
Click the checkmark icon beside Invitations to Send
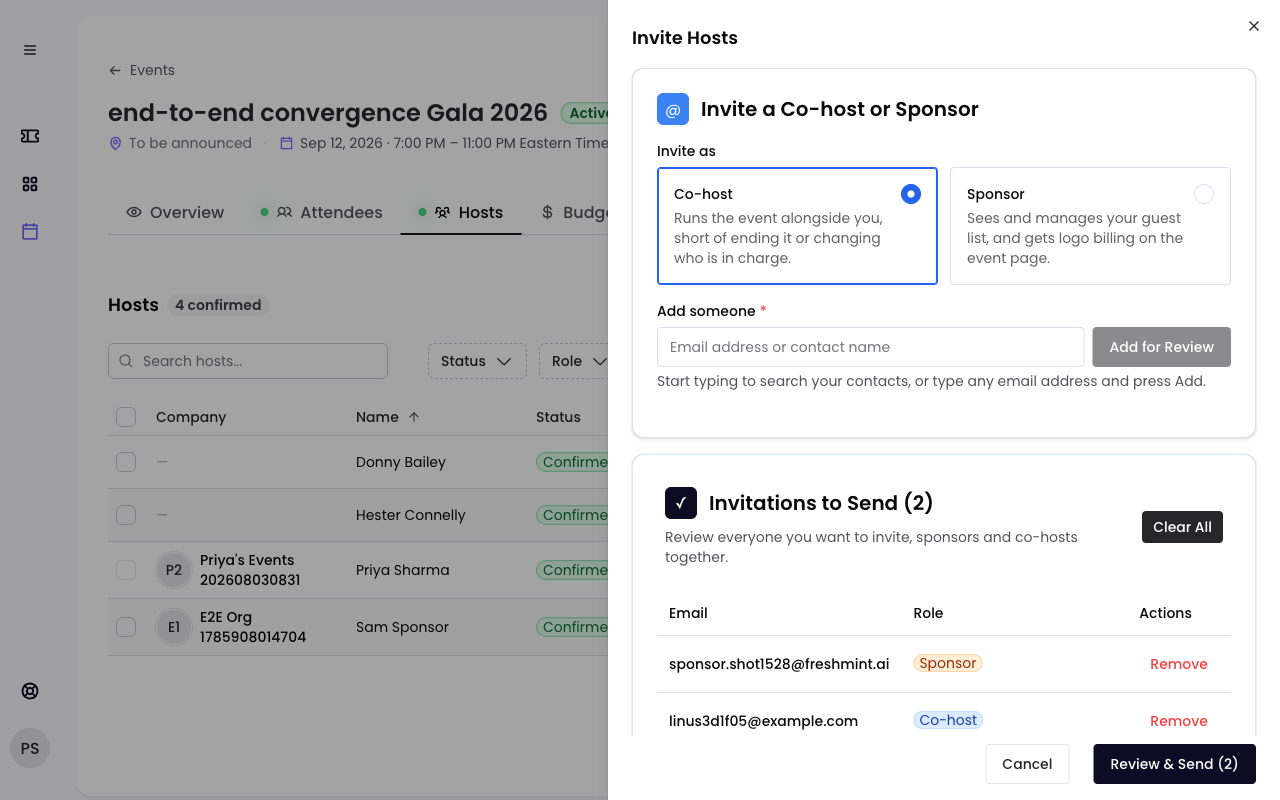point(681,503)
